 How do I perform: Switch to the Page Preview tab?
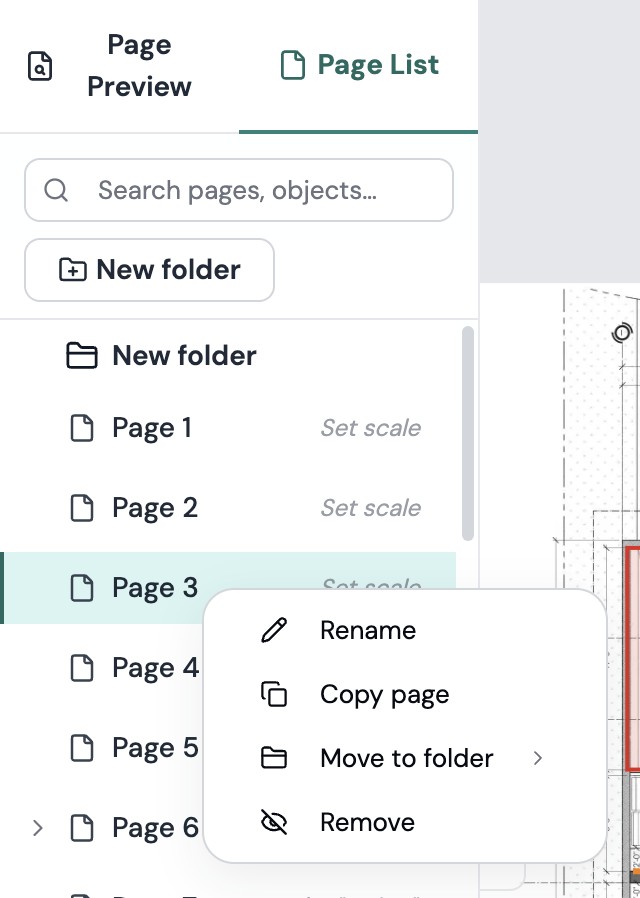(119, 66)
